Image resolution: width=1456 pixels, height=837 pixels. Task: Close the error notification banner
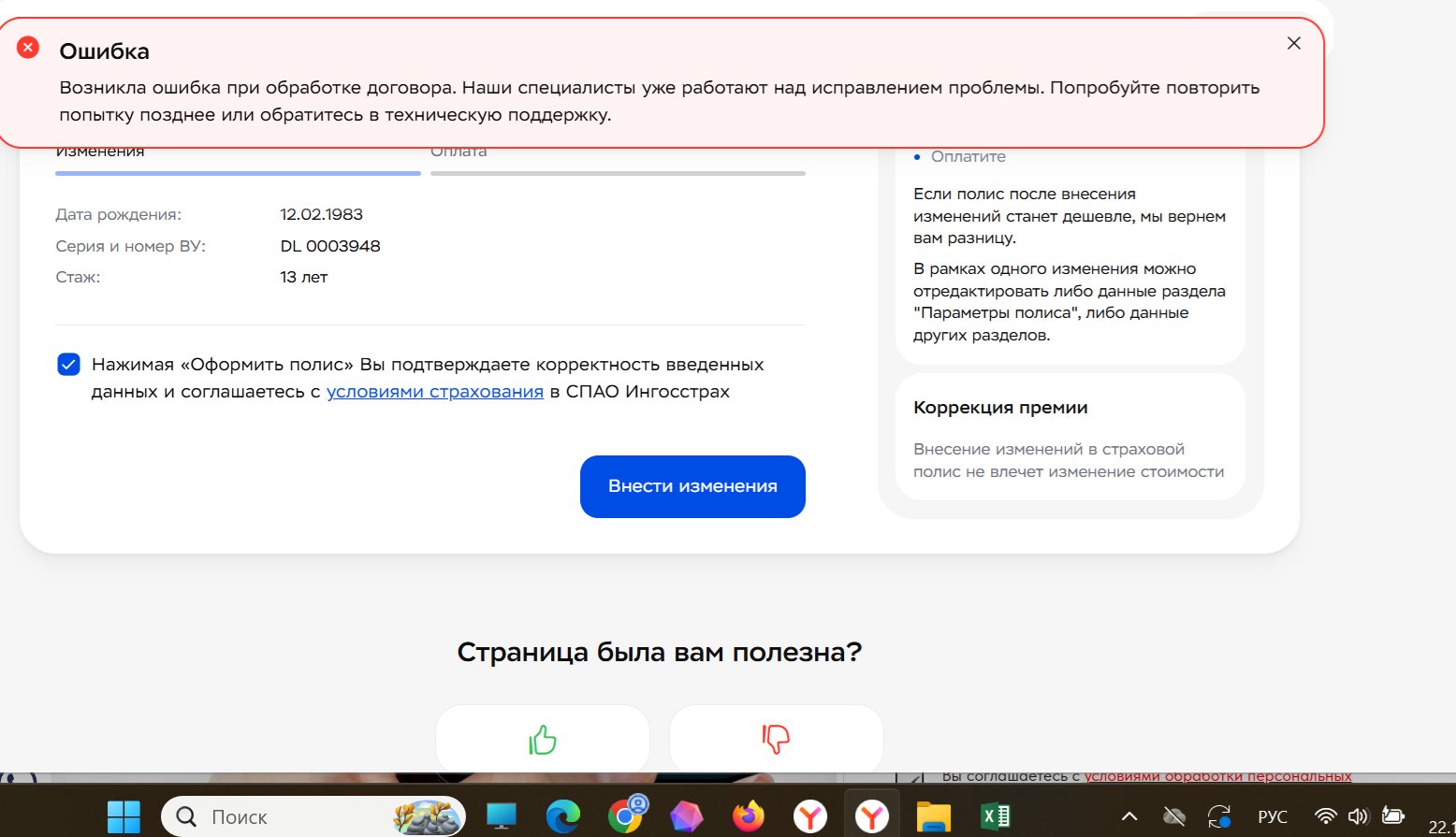(1293, 43)
